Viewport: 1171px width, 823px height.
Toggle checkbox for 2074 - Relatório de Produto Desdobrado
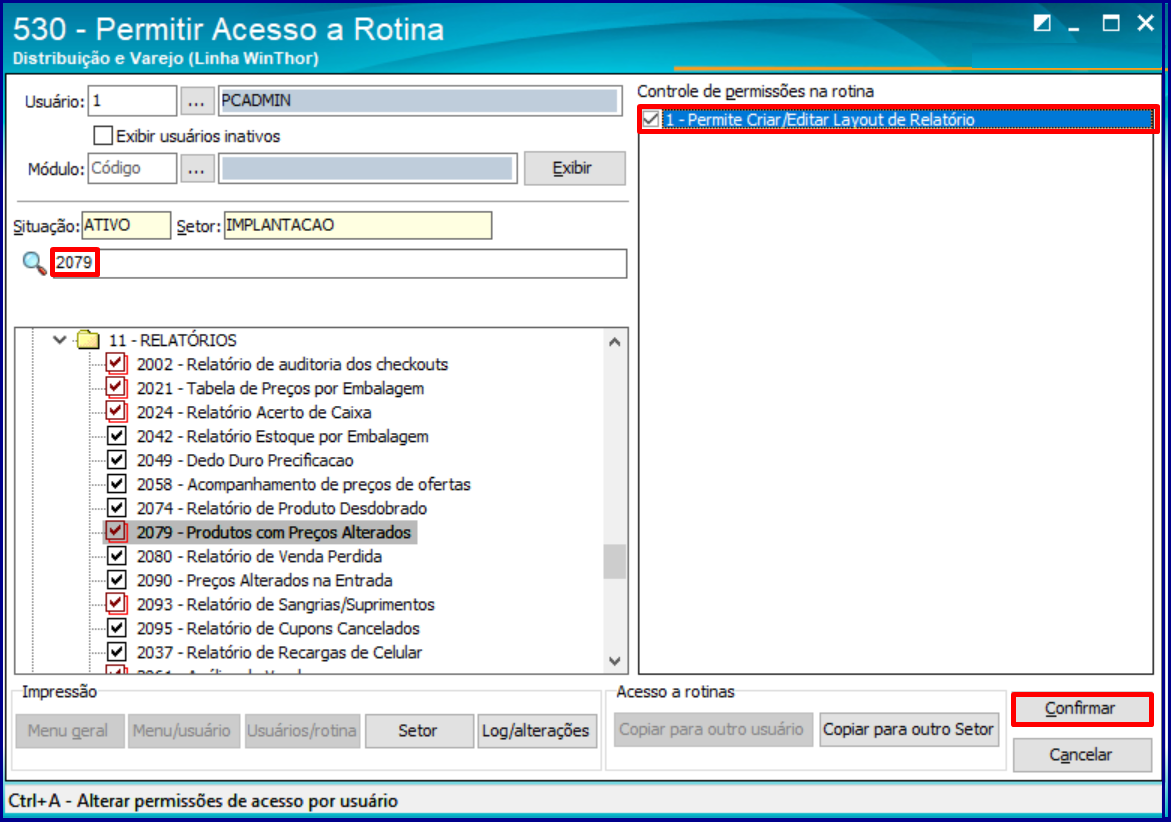(116, 507)
